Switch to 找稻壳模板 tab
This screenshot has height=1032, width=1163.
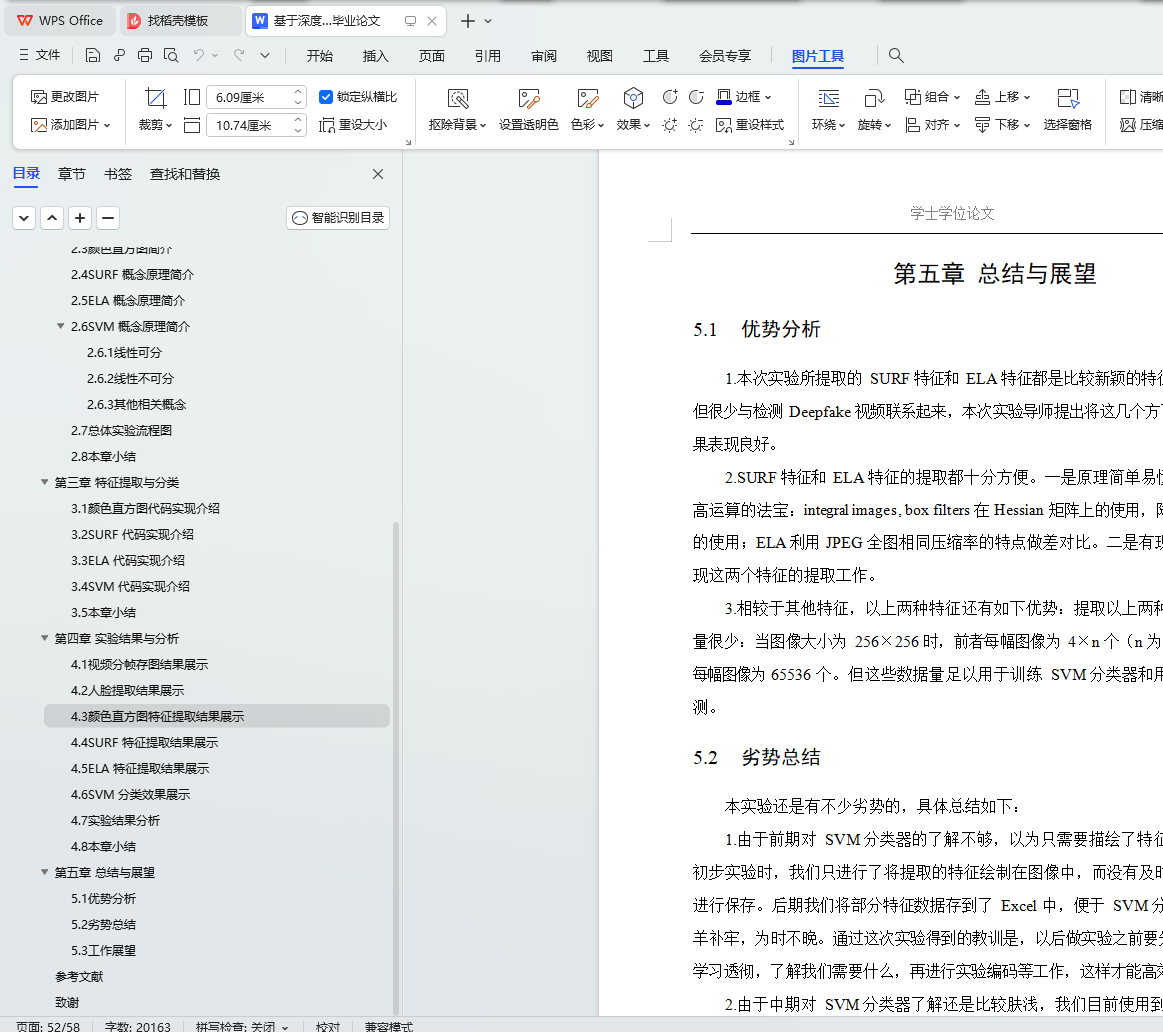[x=178, y=21]
